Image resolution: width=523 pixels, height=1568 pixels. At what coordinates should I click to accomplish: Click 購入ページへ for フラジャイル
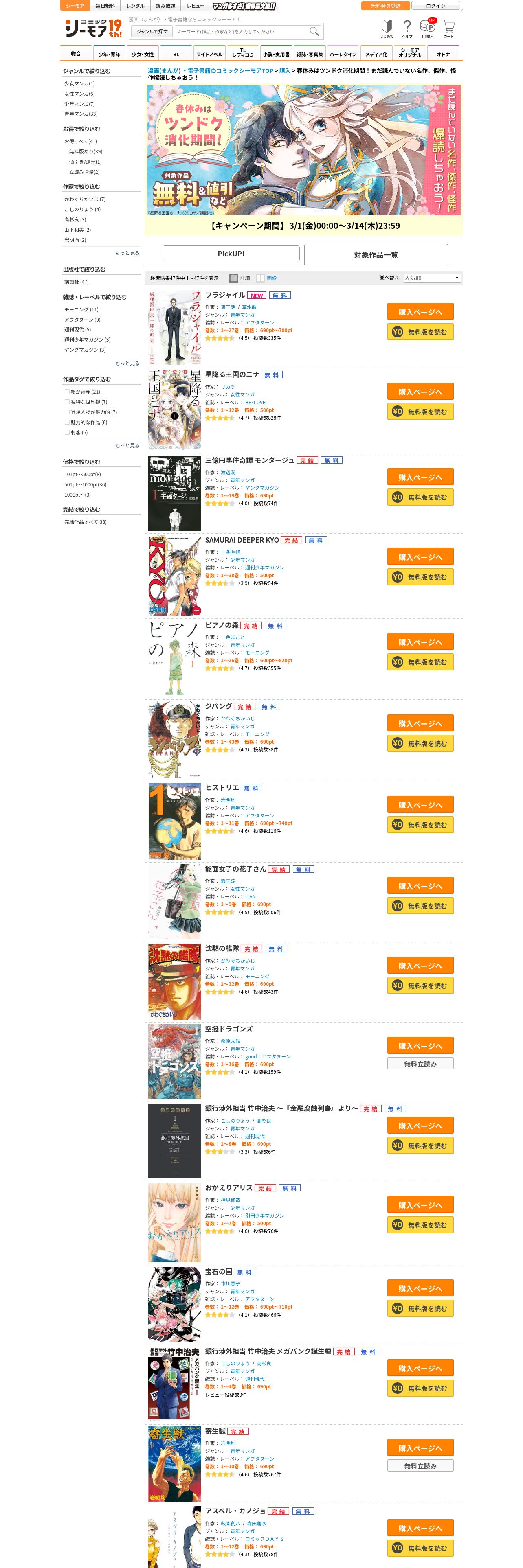point(420,312)
